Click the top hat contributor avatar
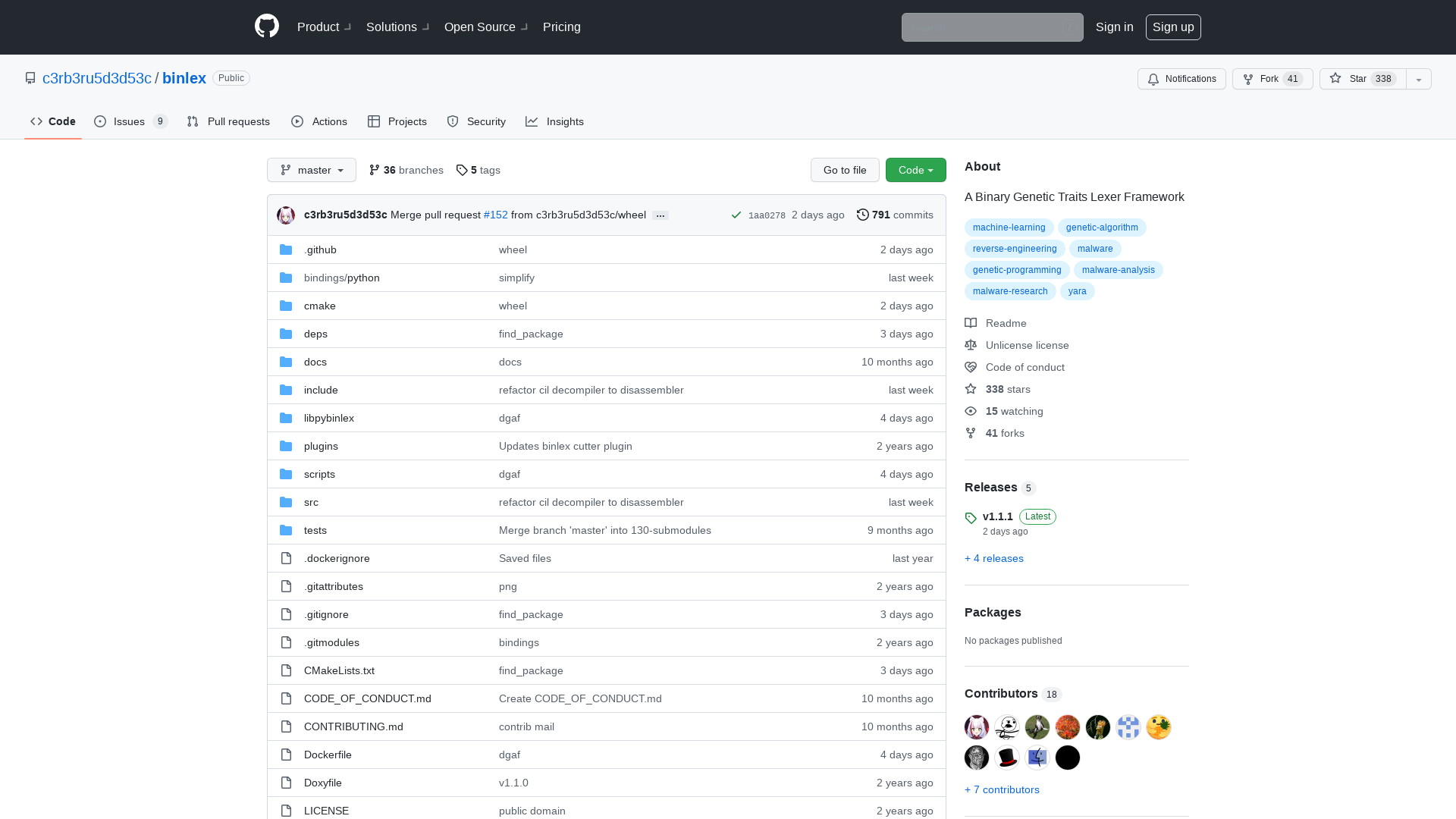1456x819 pixels. coord(1007,758)
